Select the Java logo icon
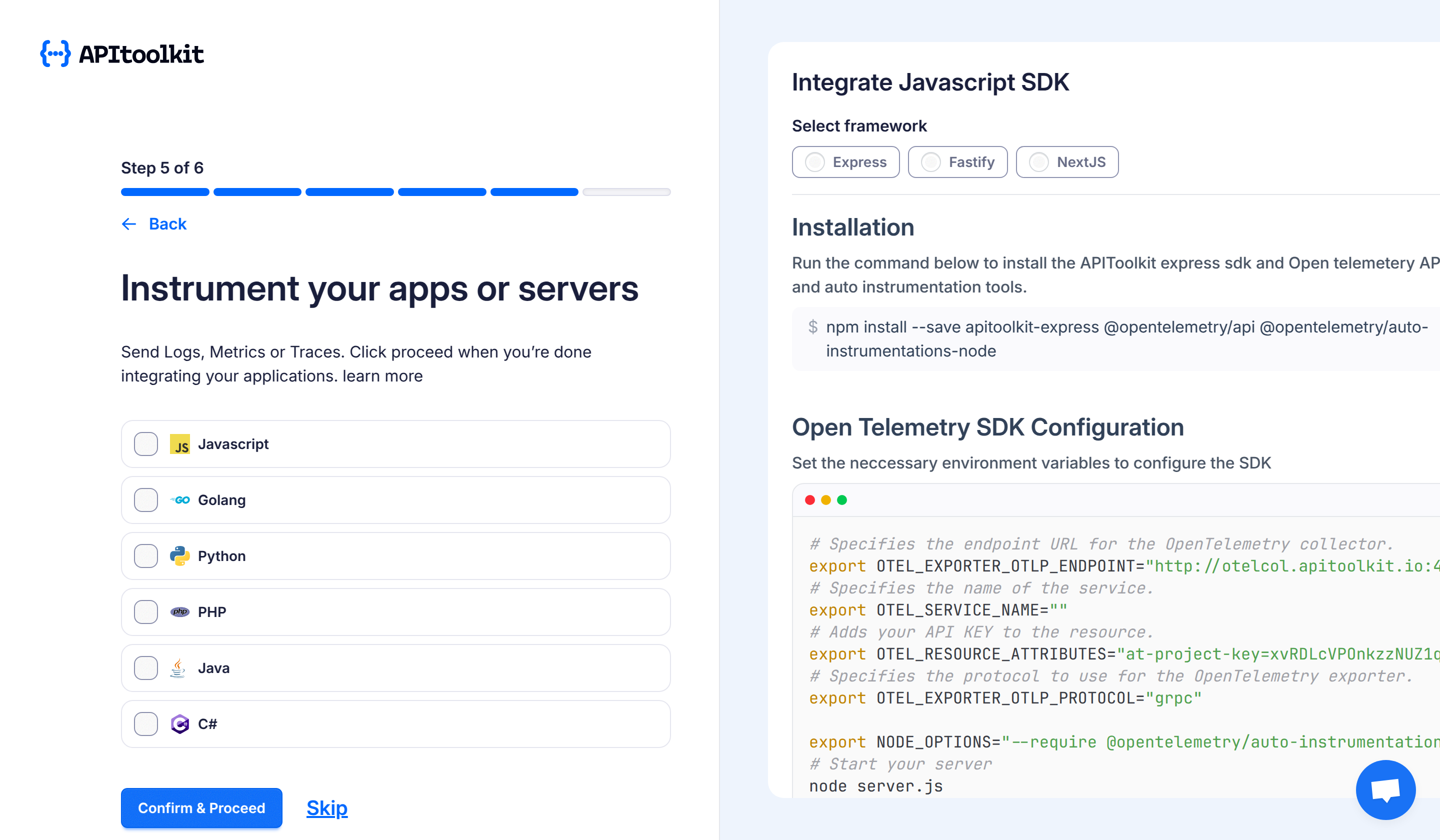 point(178,667)
